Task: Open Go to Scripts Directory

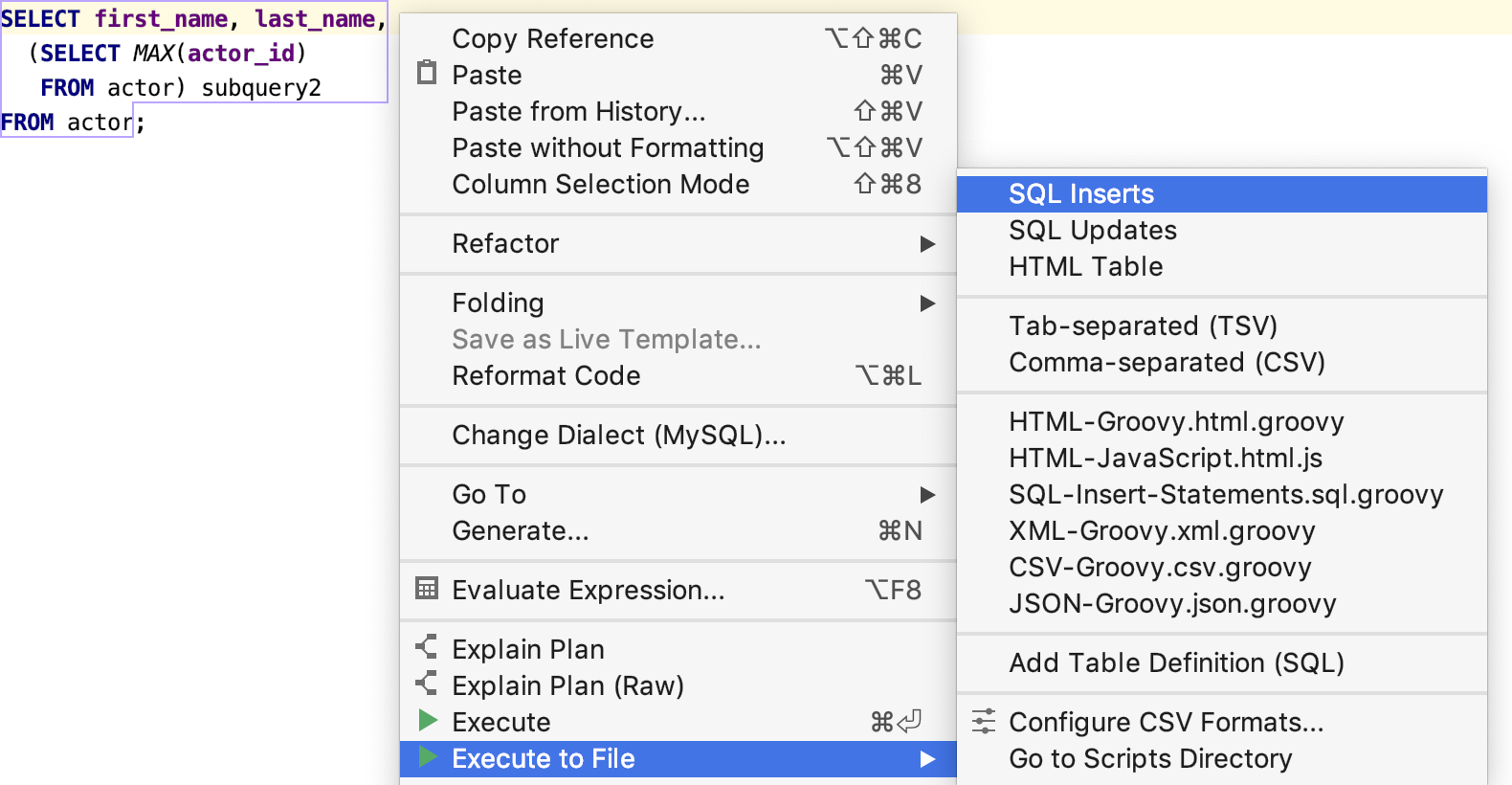Action: point(1150,759)
